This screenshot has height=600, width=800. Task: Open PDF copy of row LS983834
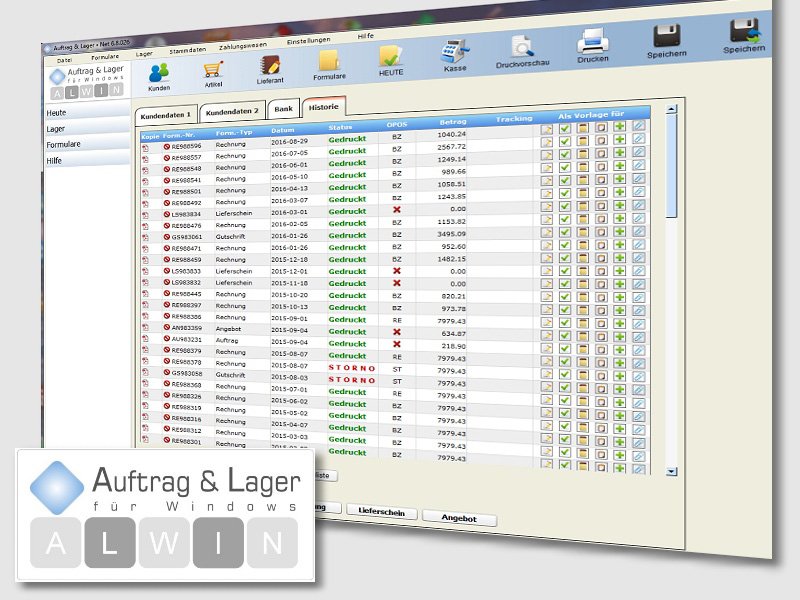[145, 215]
